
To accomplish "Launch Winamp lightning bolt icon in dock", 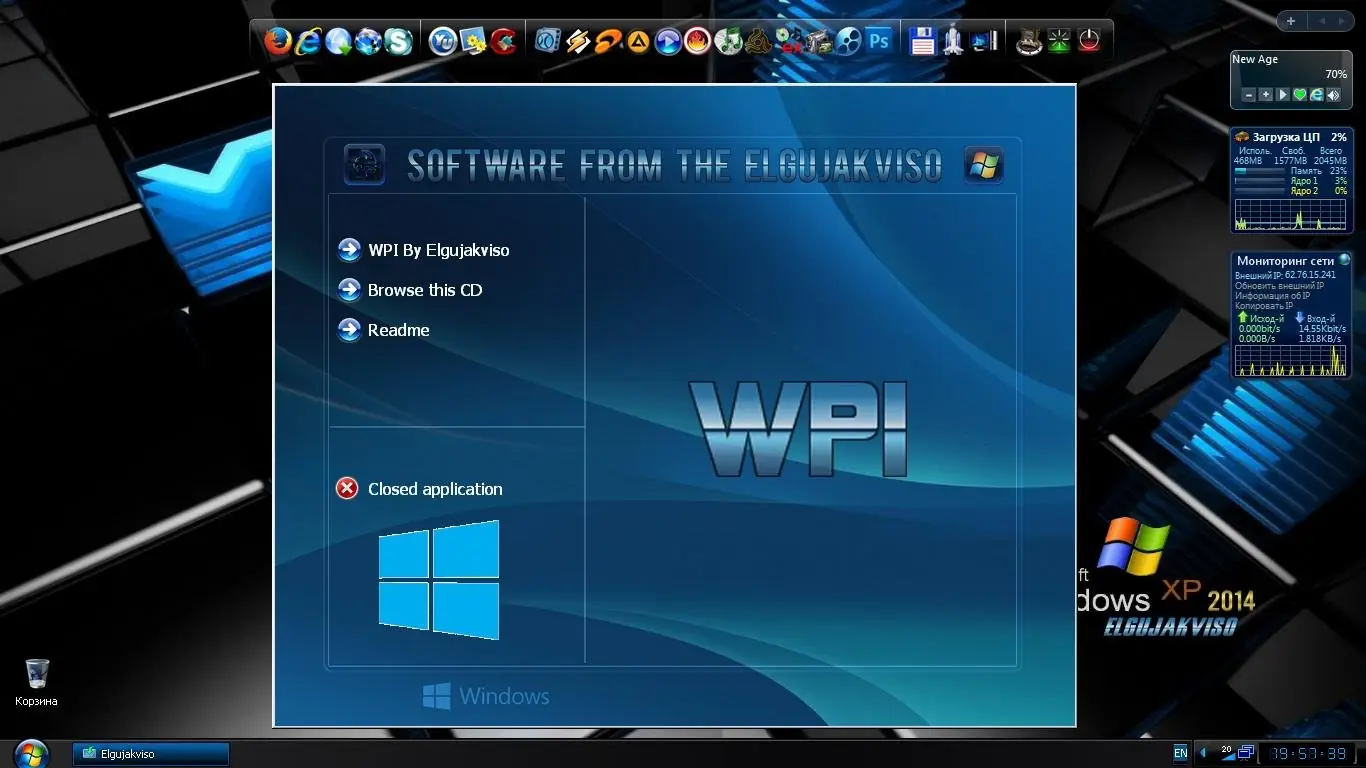I will (578, 41).
